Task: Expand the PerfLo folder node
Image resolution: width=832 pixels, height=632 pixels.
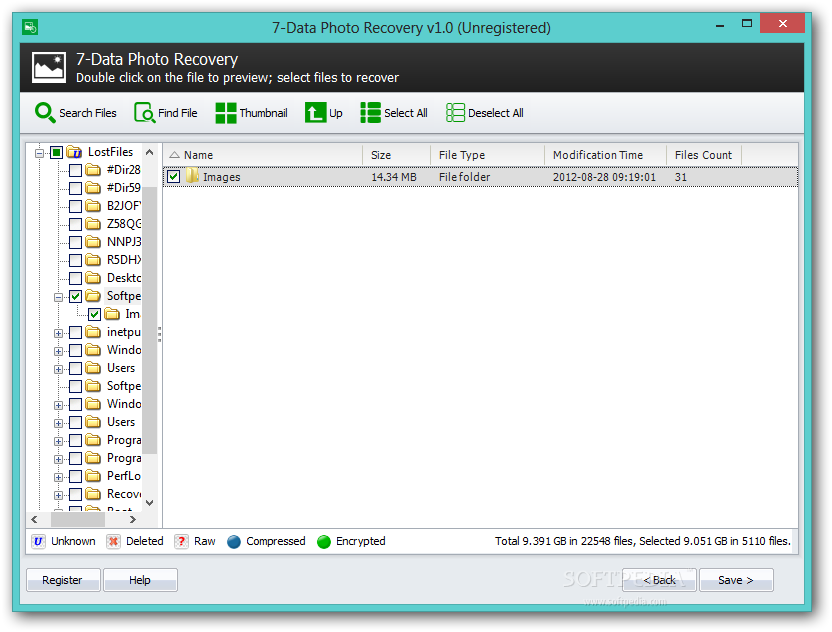Action: tap(58, 477)
